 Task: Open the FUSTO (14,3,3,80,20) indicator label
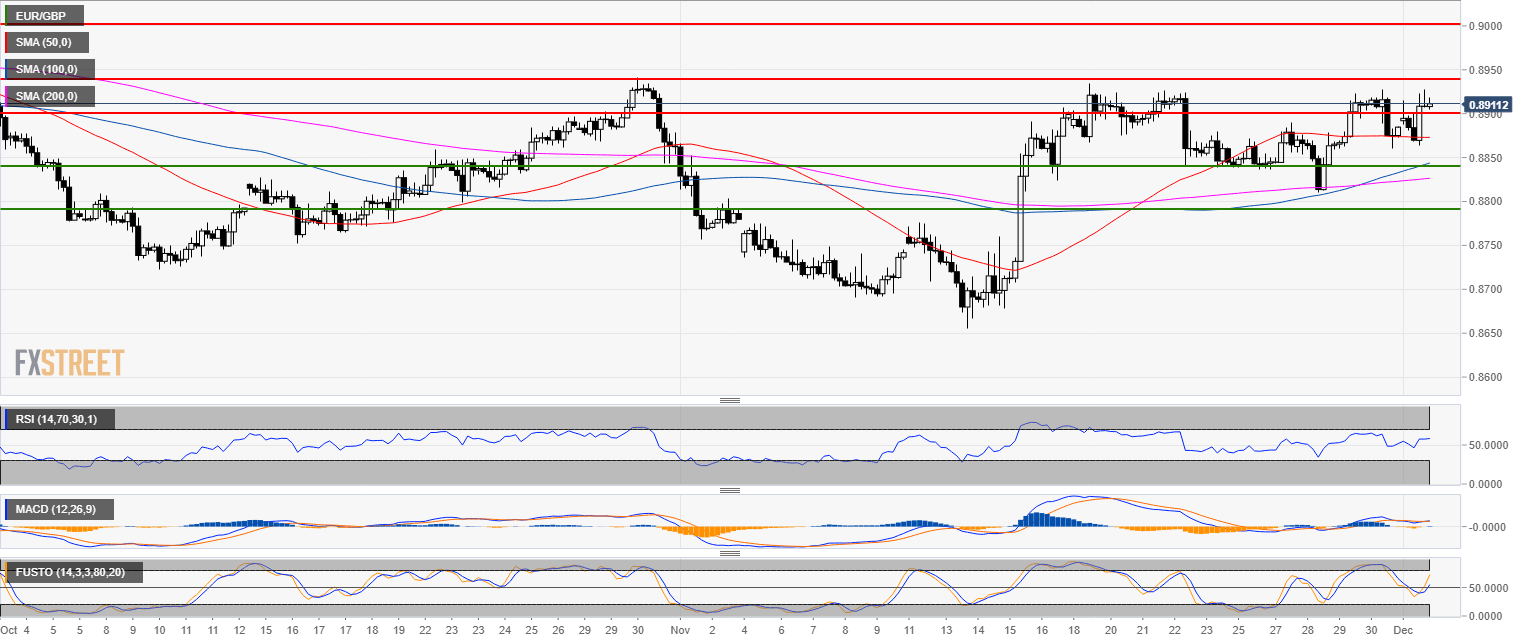[73, 573]
